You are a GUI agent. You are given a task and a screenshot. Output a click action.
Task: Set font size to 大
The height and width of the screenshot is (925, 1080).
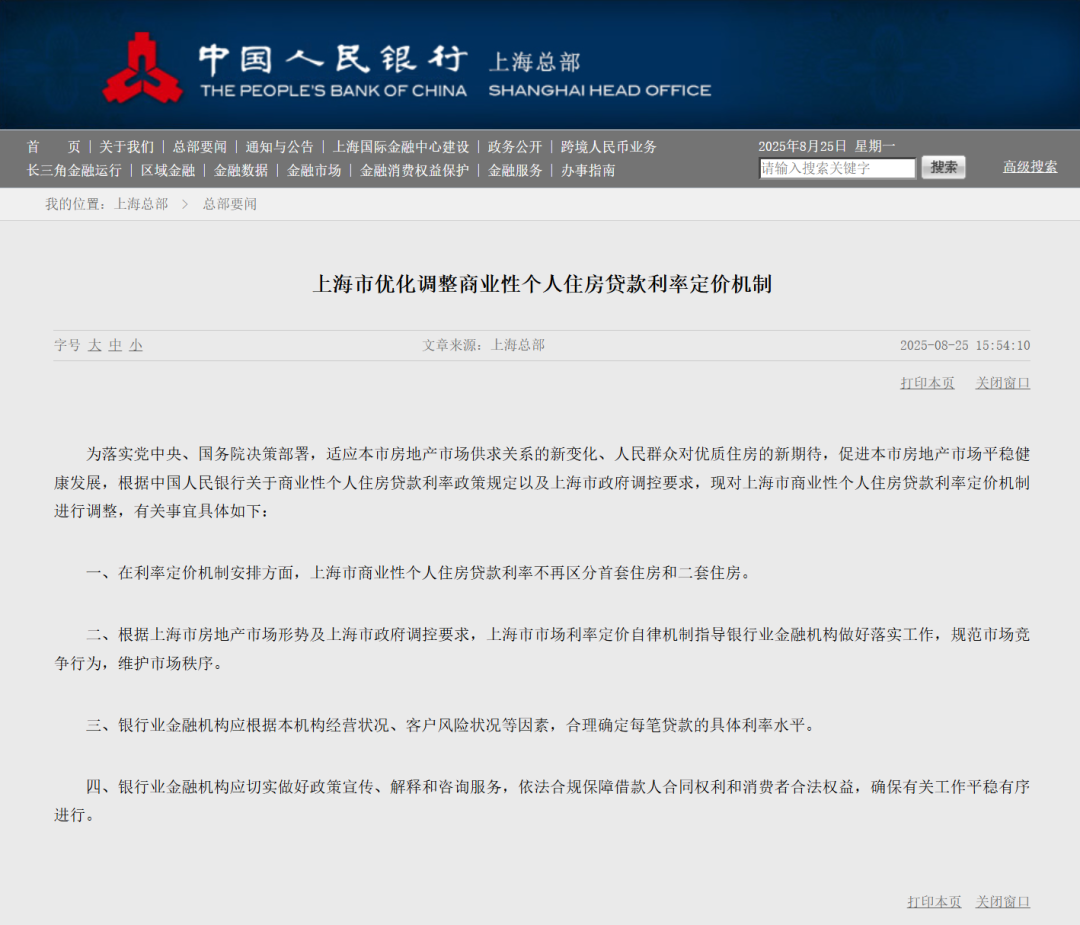coord(95,345)
